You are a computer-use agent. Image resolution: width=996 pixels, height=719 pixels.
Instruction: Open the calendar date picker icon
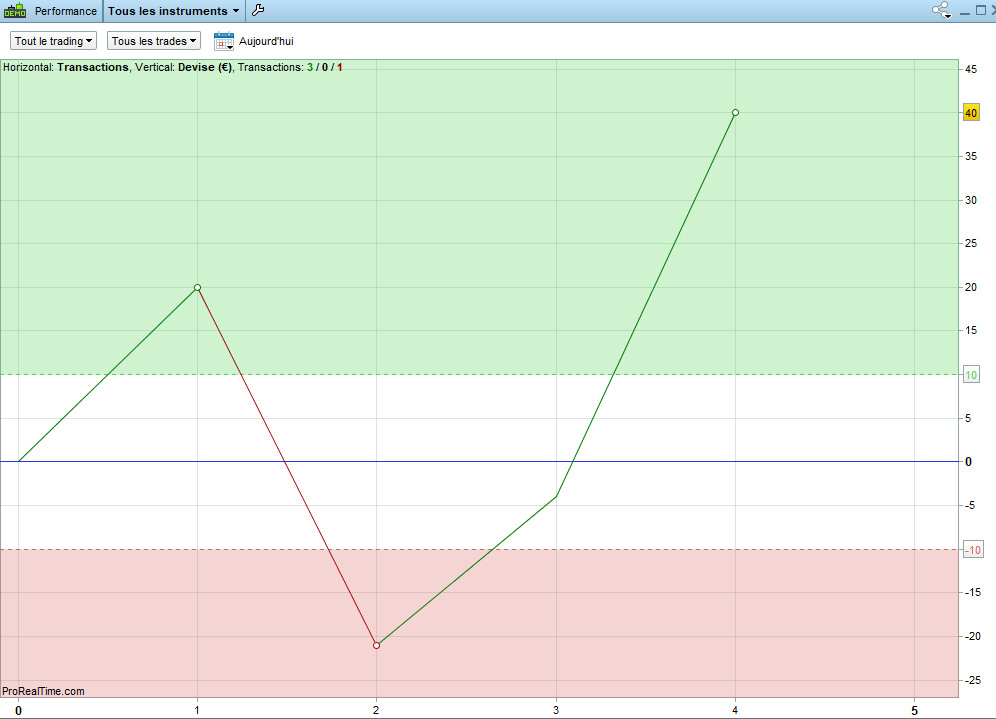tap(224, 41)
